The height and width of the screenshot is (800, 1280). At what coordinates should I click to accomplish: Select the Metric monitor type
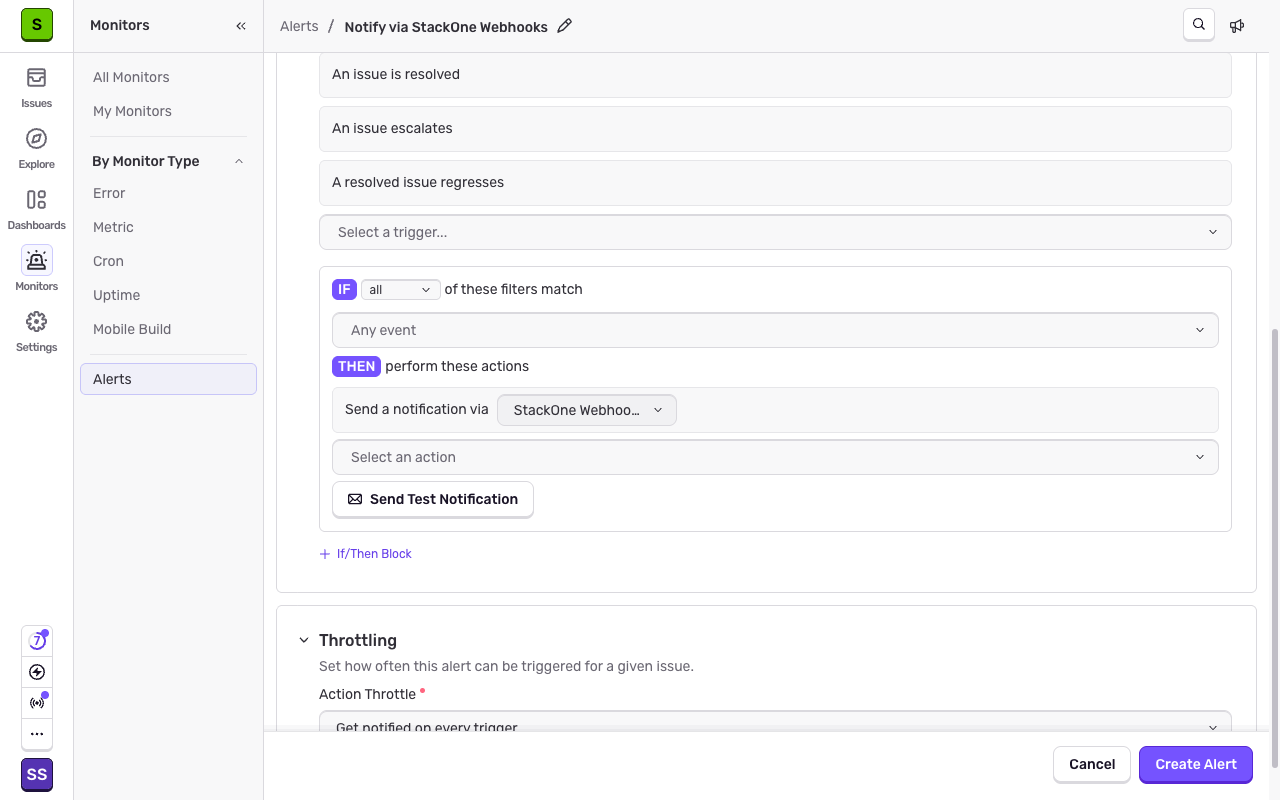click(113, 227)
